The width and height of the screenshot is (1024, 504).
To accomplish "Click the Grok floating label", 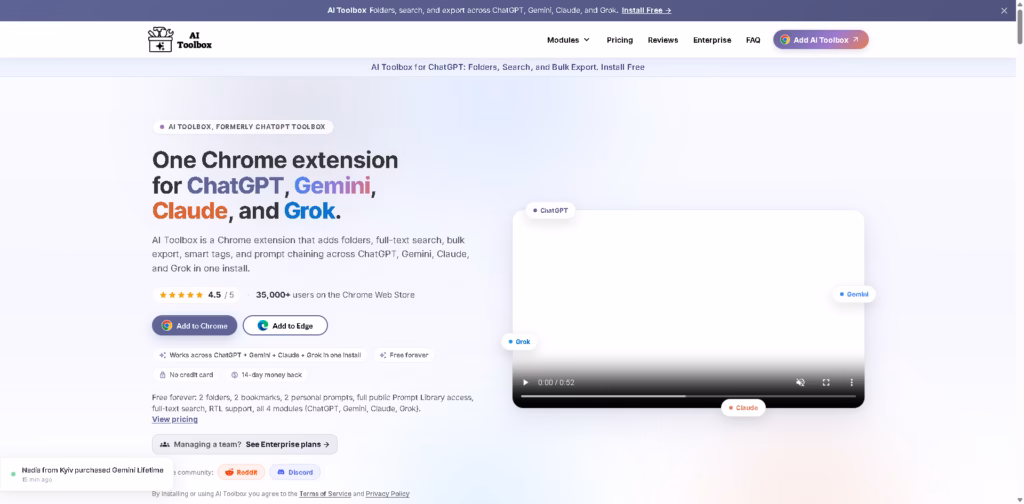I will tap(519, 341).
